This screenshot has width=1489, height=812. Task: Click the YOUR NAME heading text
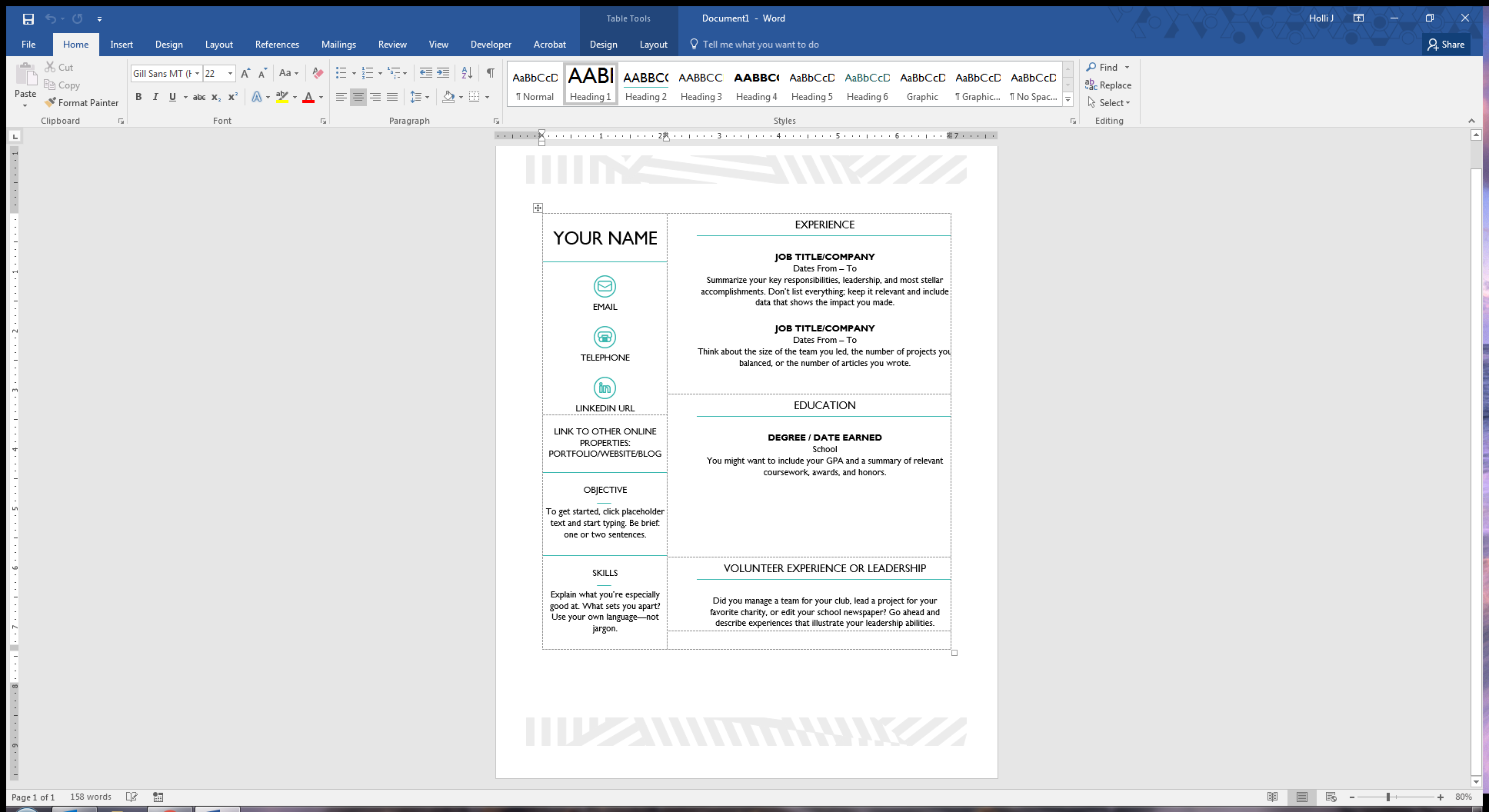[x=605, y=238]
